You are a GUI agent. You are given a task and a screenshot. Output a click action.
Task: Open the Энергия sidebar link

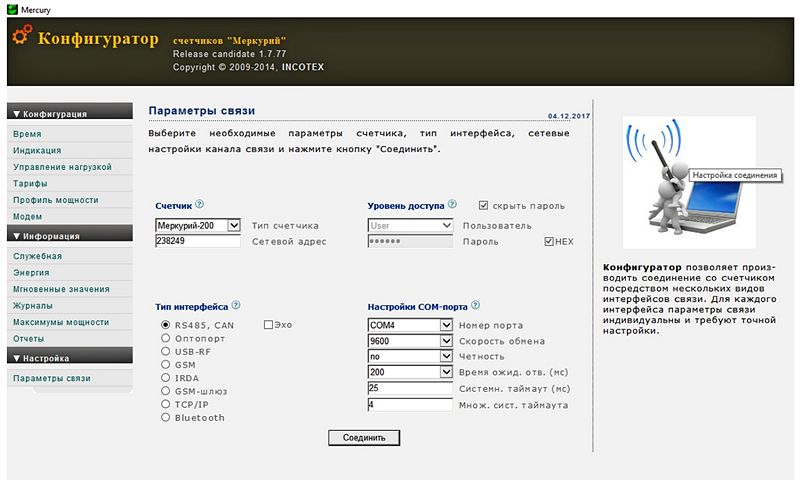tap(70, 272)
